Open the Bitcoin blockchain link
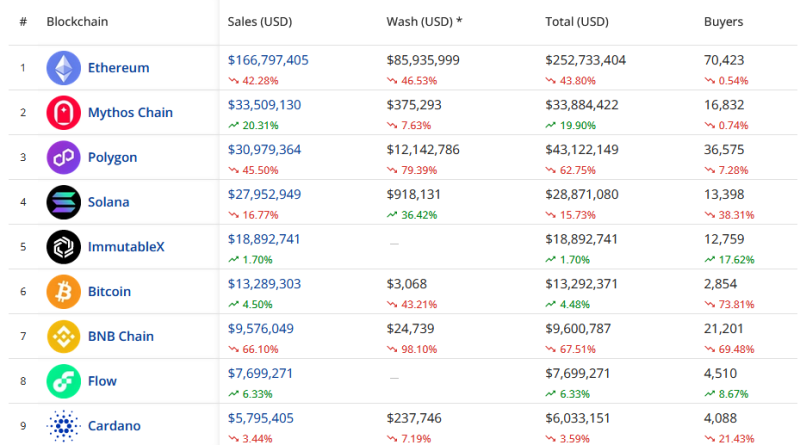The width and height of the screenshot is (800, 445). tap(109, 291)
